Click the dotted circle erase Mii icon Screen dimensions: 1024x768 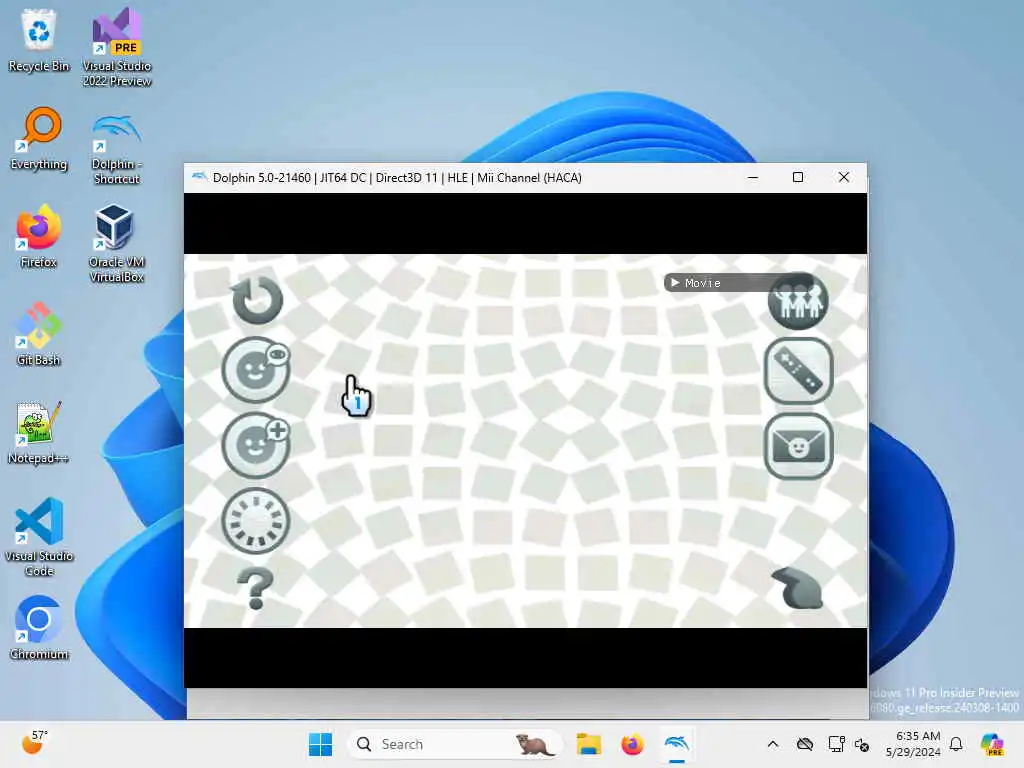point(256,520)
